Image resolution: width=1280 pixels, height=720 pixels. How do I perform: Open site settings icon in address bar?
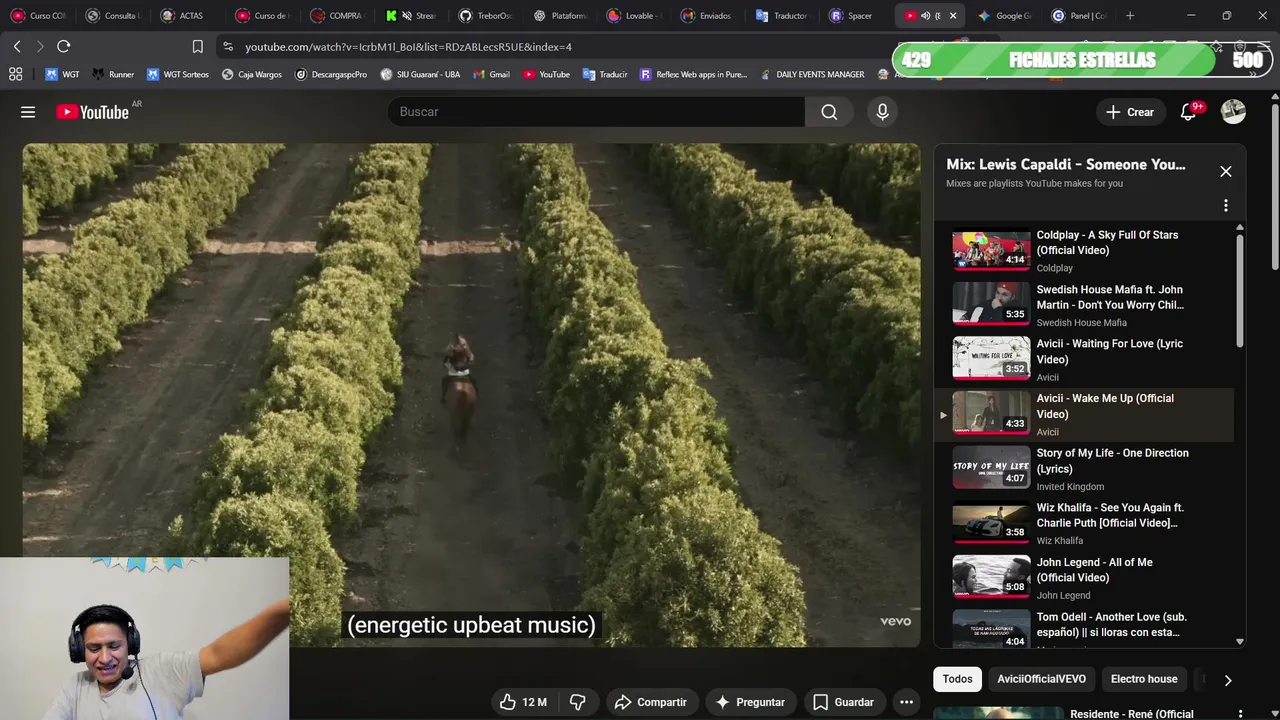click(x=228, y=46)
